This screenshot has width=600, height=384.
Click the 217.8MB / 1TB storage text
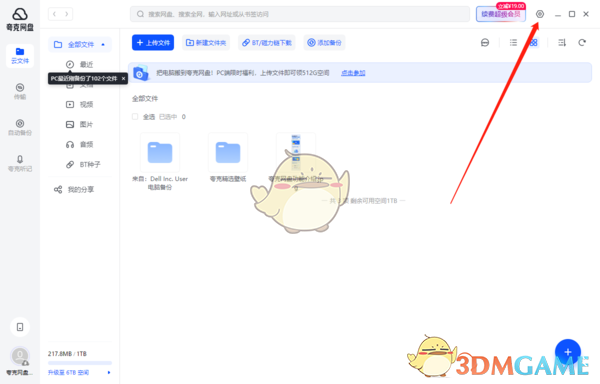tap(67, 354)
